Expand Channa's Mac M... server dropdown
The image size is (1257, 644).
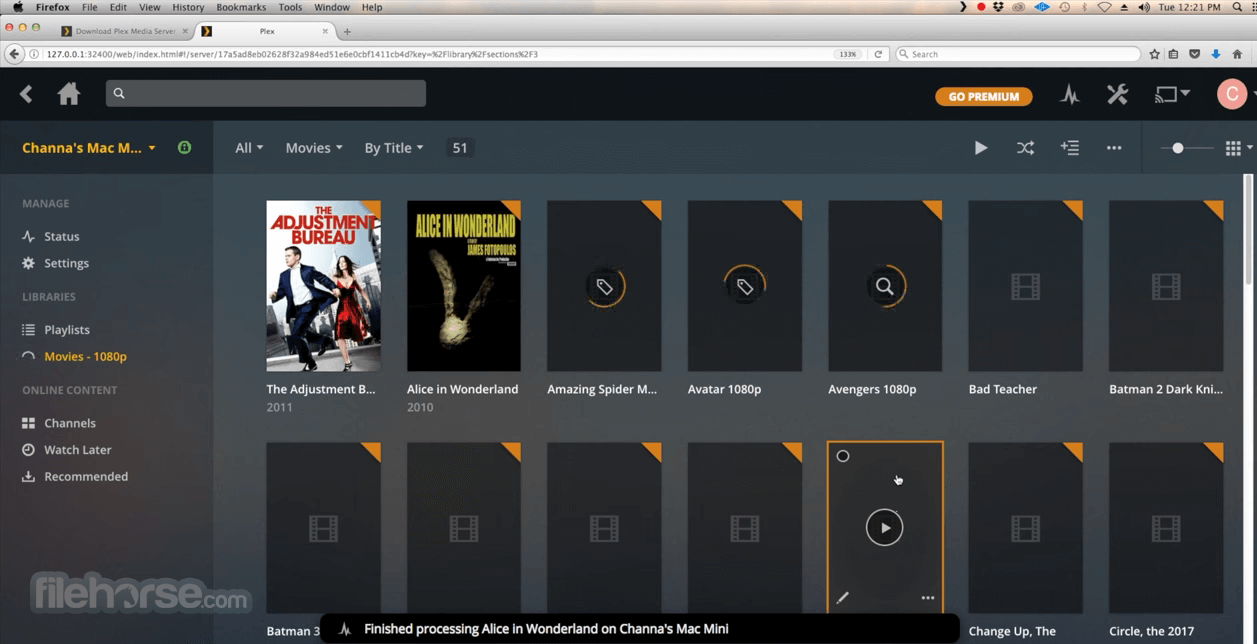[89, 148]
